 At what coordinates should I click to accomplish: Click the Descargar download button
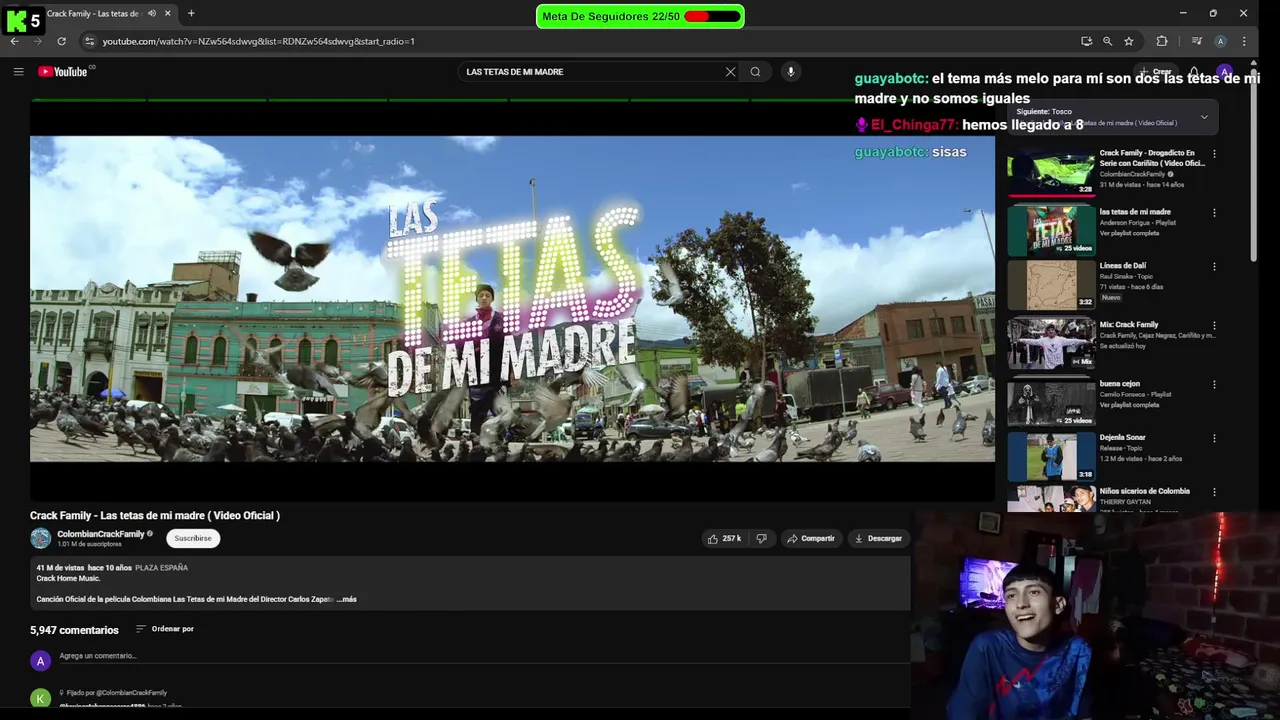[x=878, y=538]
